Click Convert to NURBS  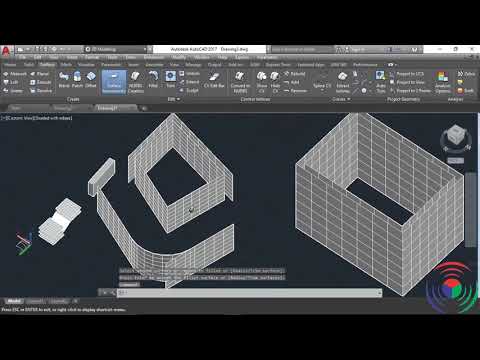tap(240, 82)
